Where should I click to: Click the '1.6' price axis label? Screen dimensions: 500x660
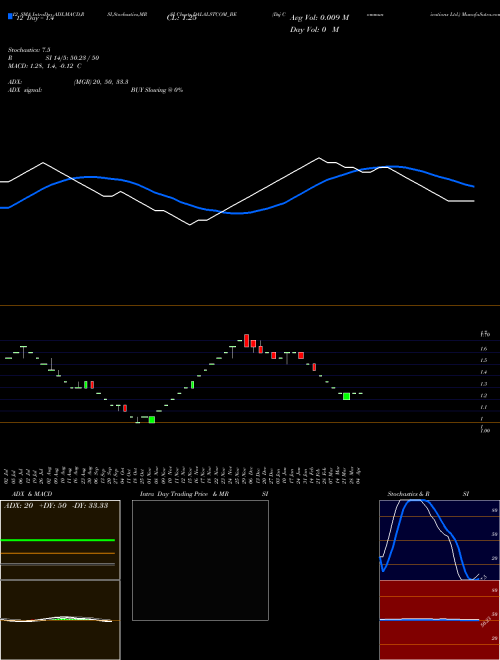484,349
